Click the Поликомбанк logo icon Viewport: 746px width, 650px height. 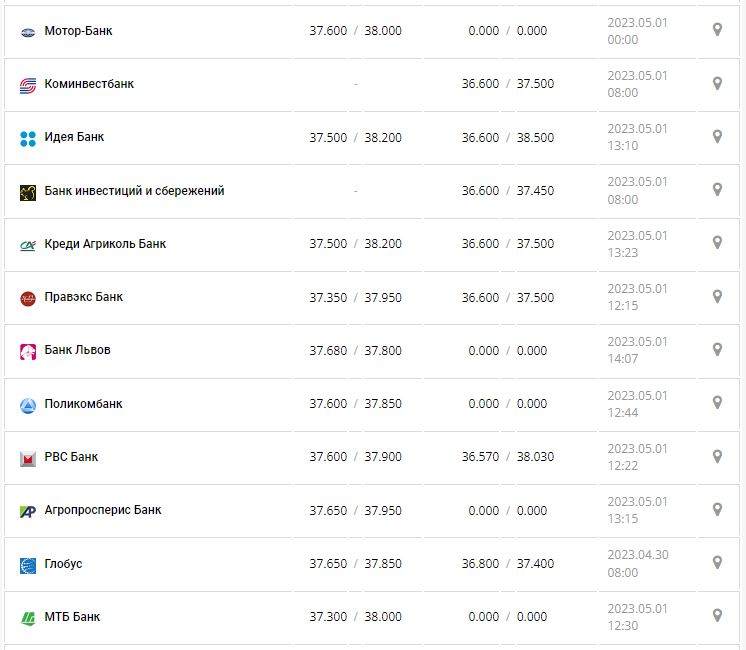coord(28,405)
